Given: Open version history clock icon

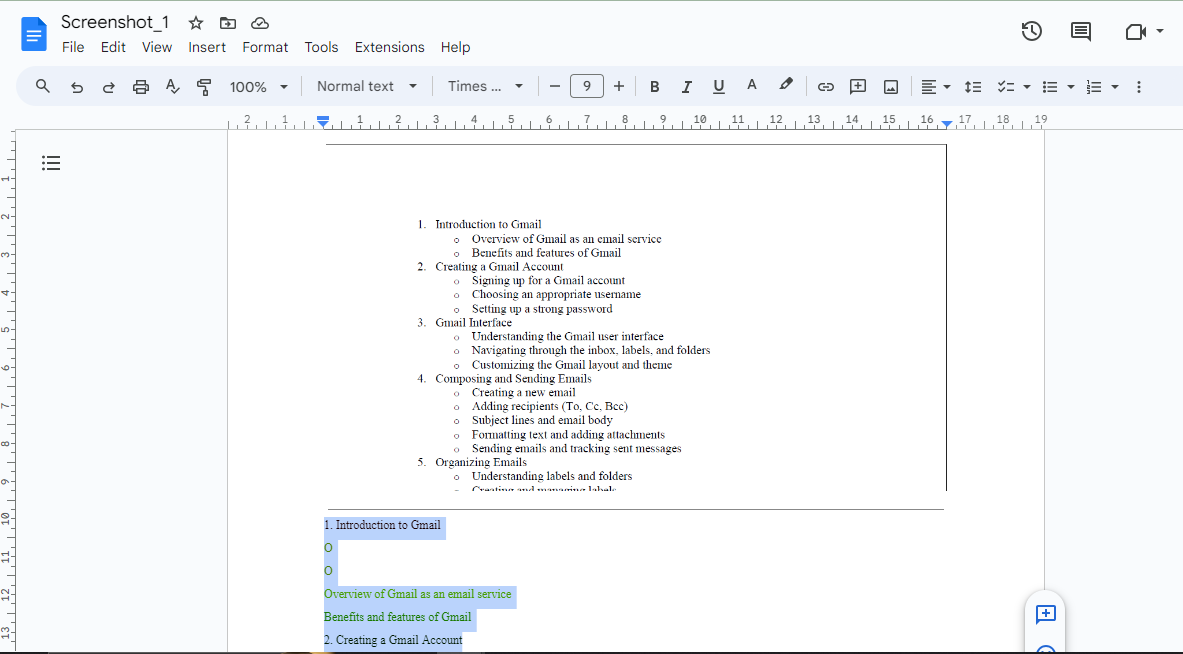Looking at the screenshot, I should [1031, 31].
